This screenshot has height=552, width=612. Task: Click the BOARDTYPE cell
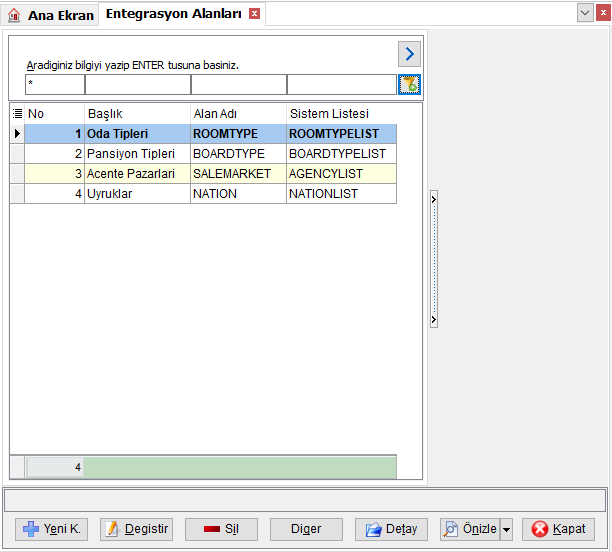tap(238, 154)
